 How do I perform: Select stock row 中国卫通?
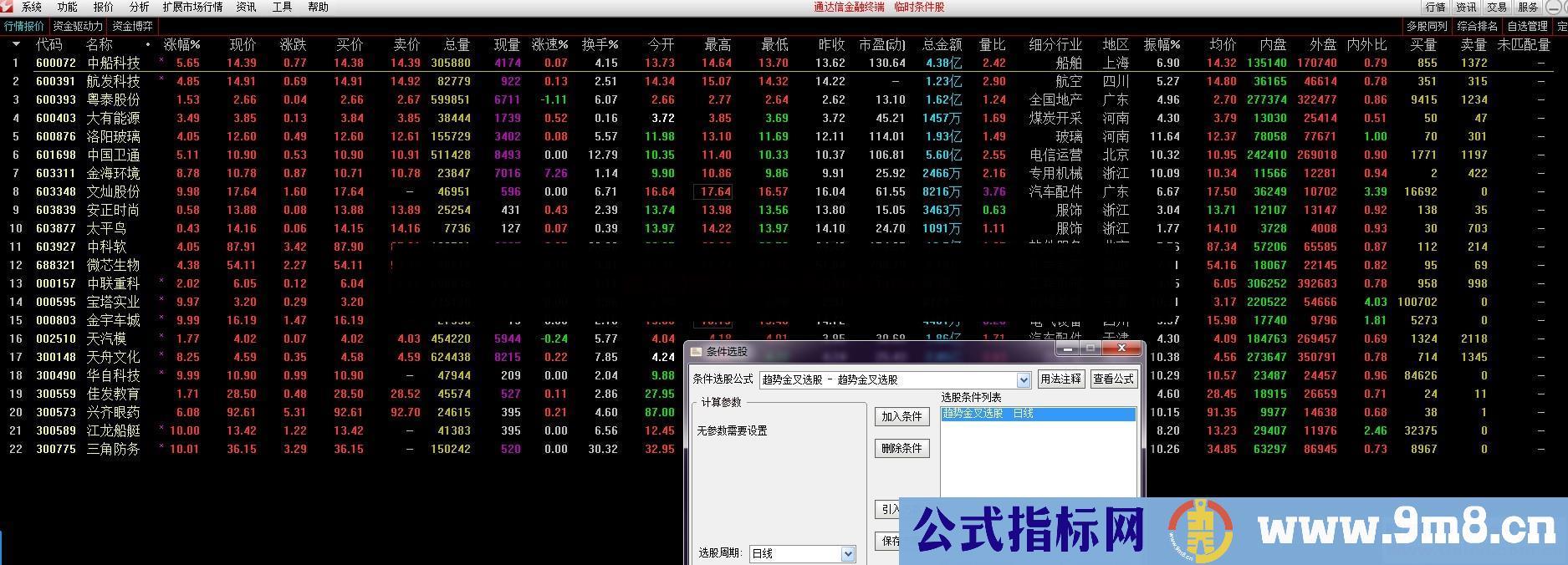click(114, 155)
